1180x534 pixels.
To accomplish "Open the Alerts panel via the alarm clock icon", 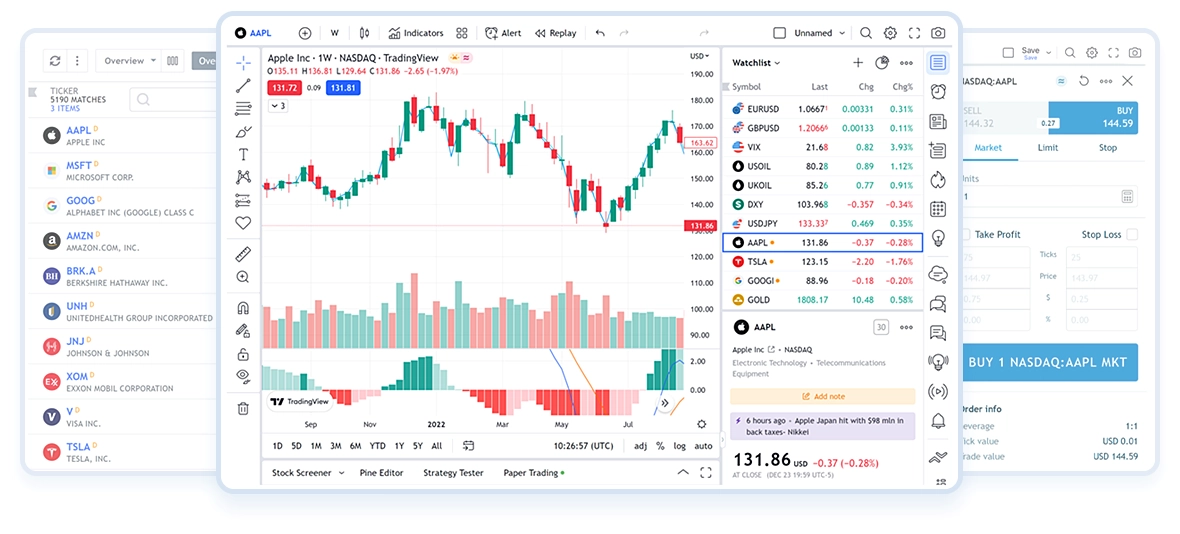I will pyautogui.click(x=938, y=92).
